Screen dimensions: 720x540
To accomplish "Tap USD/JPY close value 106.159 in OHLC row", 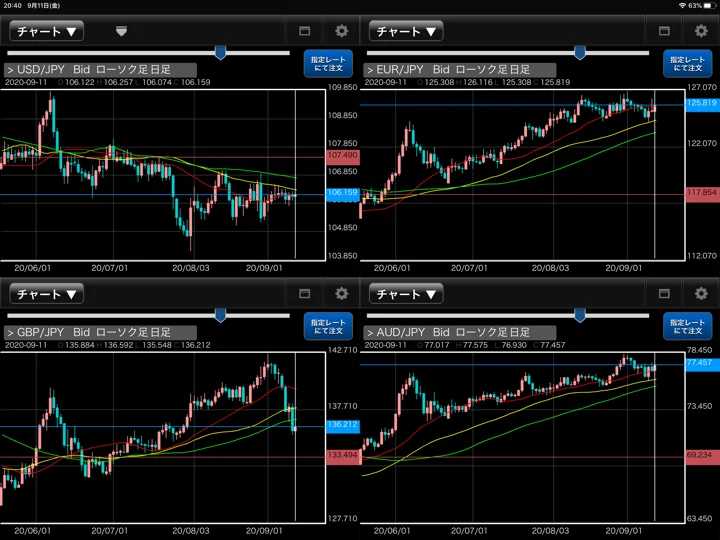I will pos(196,82).
